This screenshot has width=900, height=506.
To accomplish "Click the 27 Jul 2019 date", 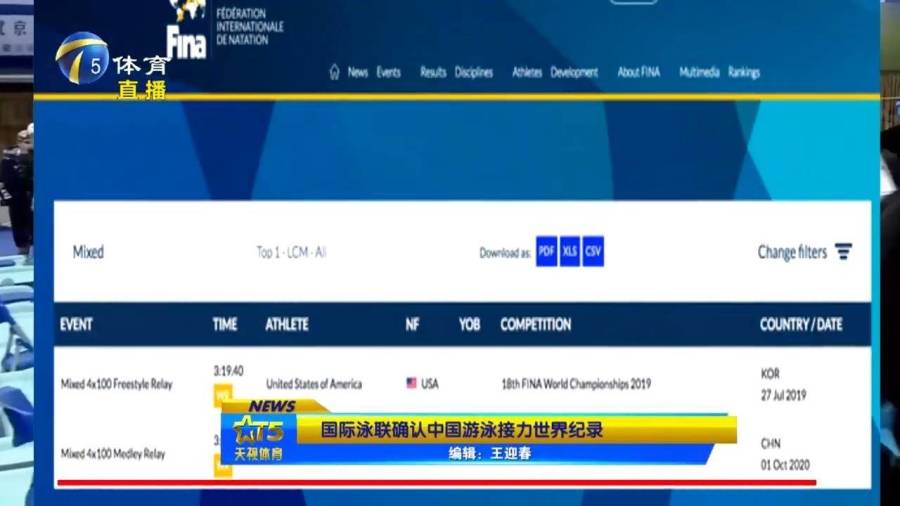I will point(783,395).
